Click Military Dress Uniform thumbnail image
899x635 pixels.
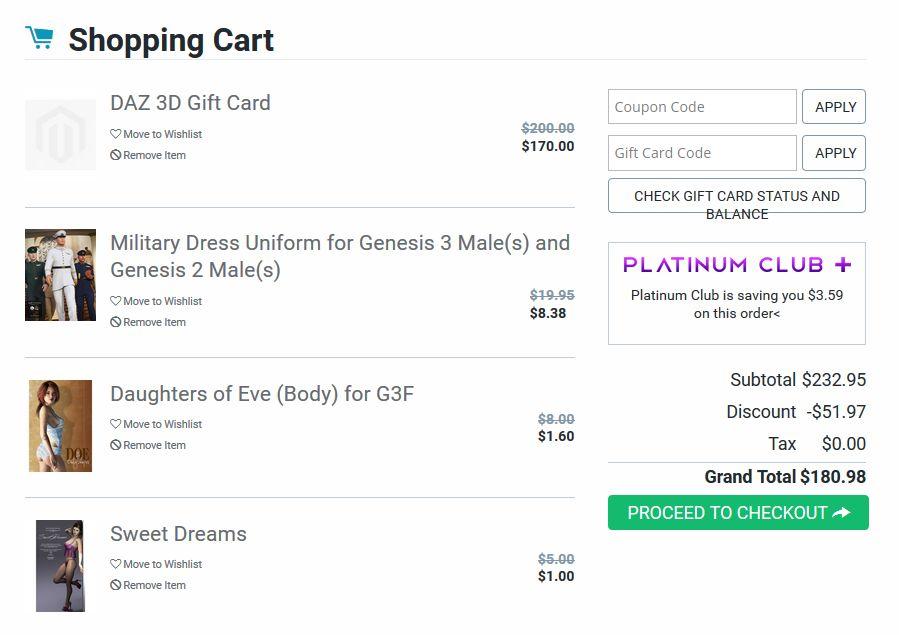pos(60,275)
